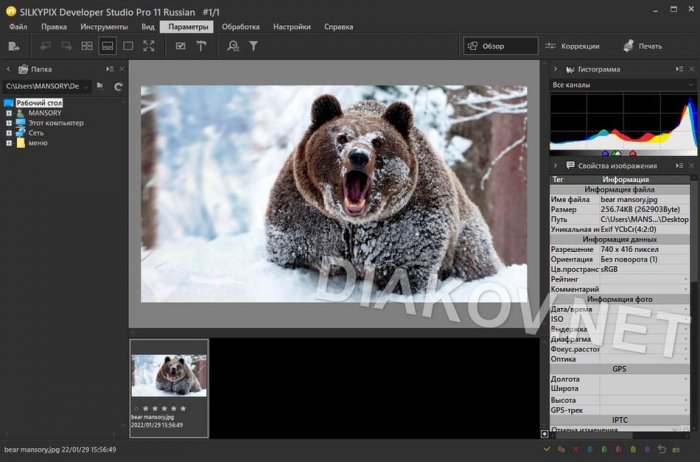
Task: Expand the 'Этот компьютер' tree node
Action: click(x=8, y=123)
